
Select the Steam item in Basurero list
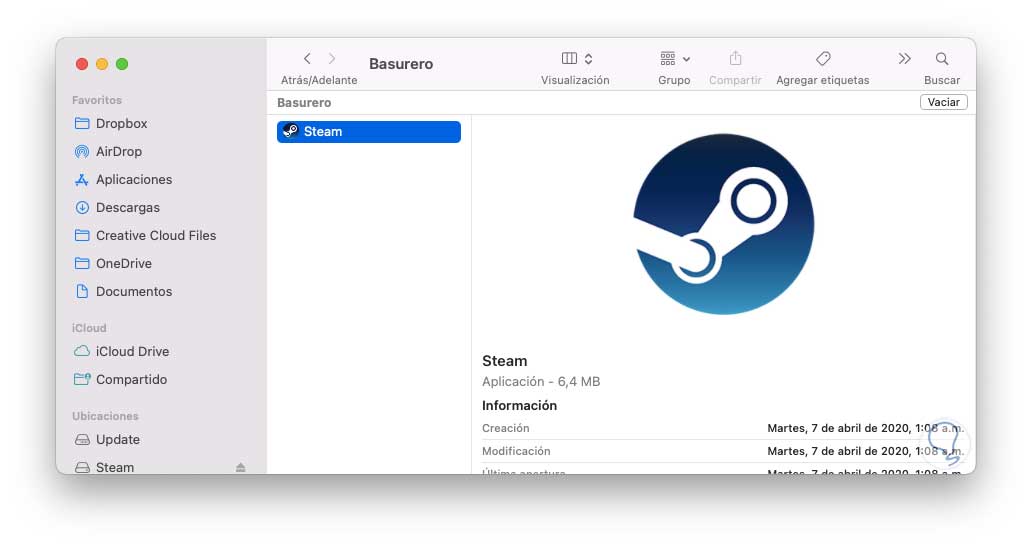369,132
